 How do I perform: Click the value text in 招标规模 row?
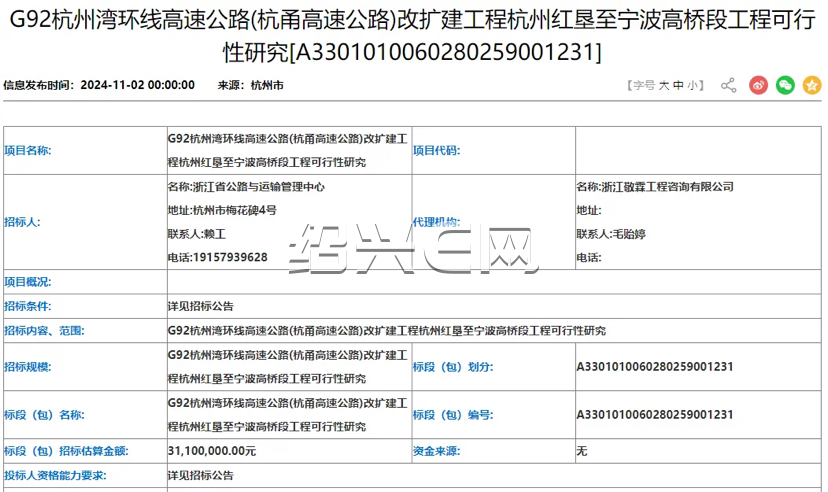coord(288,367)
